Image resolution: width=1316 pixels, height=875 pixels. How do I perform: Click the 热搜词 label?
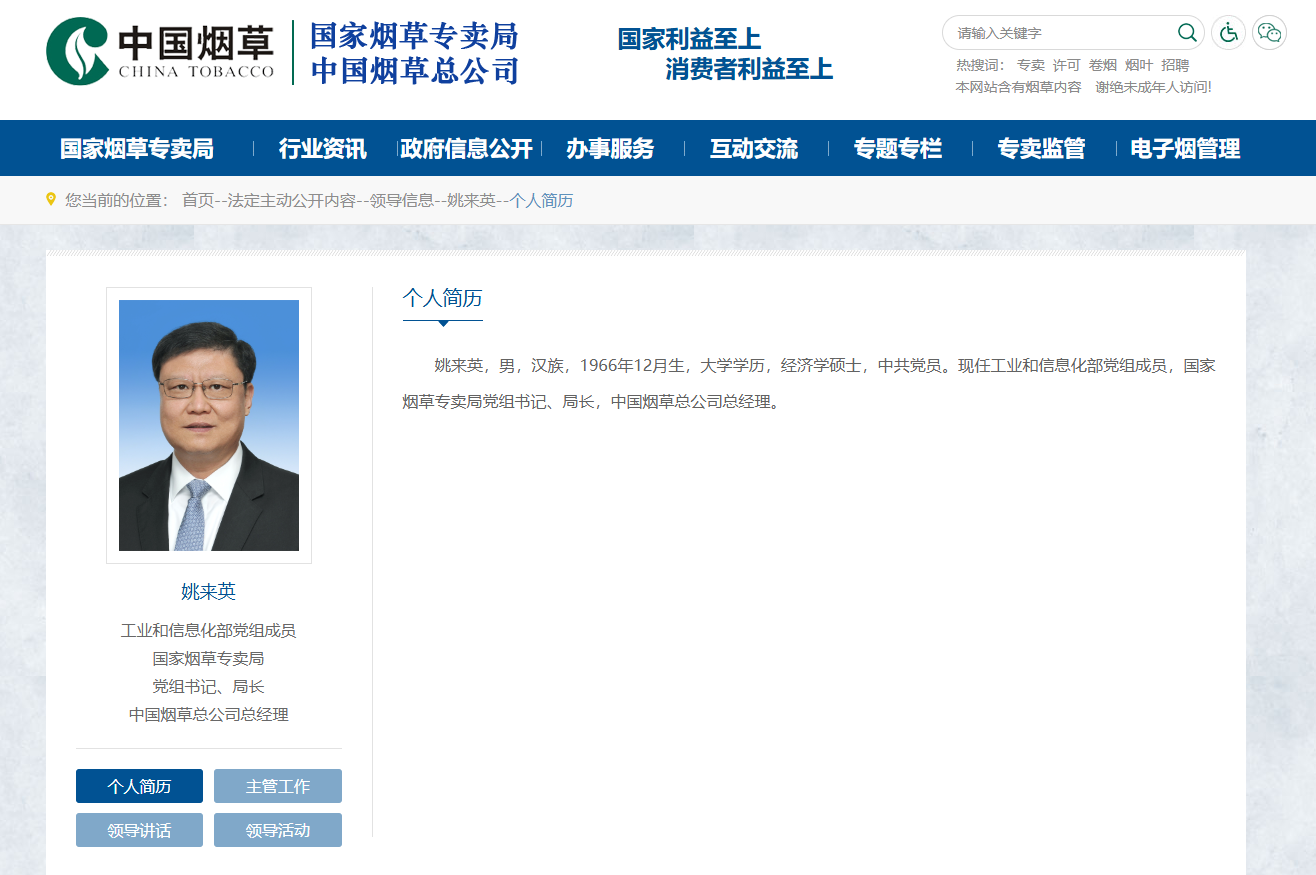(x=980, y=65)
